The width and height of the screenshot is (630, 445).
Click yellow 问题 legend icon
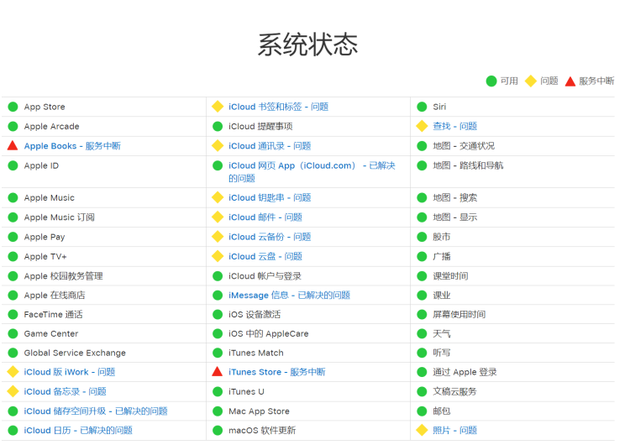coord(531,81)
